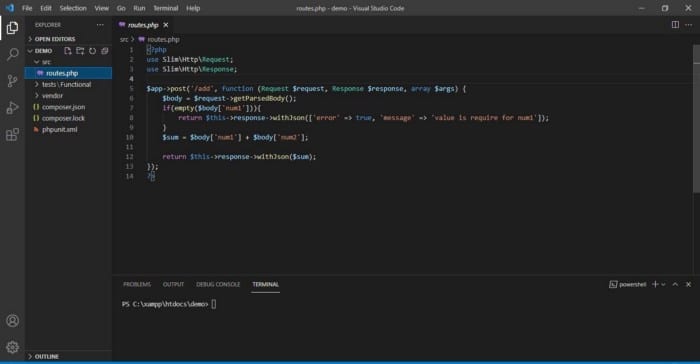
Task: Expand the tests\Functional folder
Action: coord(68,84)
